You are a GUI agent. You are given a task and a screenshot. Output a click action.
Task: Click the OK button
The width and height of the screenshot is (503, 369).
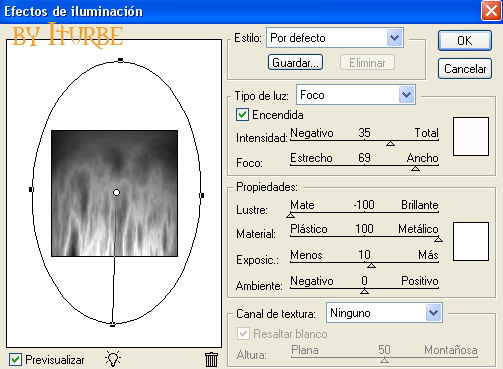click(x=465, y=41)
